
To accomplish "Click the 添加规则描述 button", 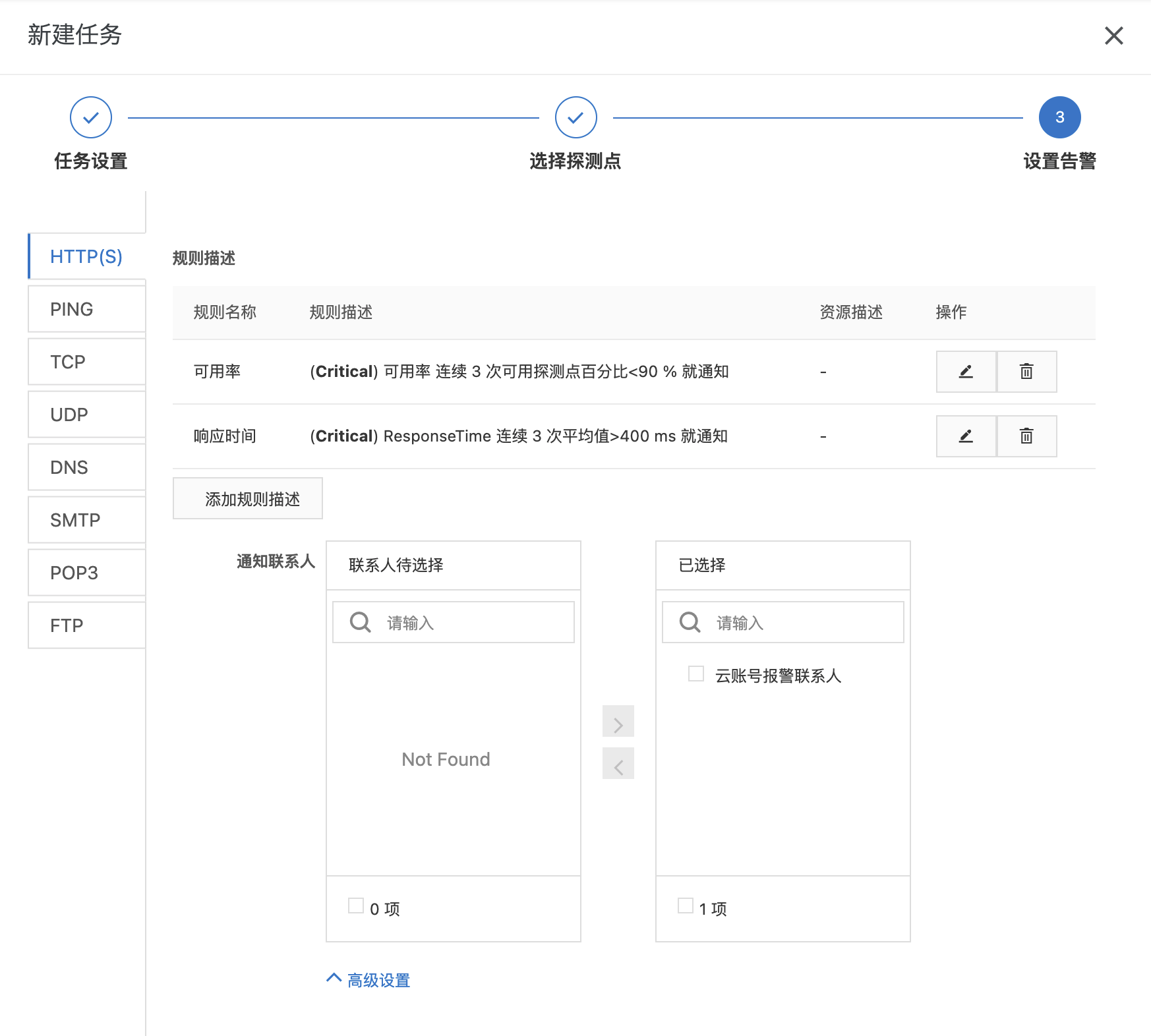I will coord(248,499).
